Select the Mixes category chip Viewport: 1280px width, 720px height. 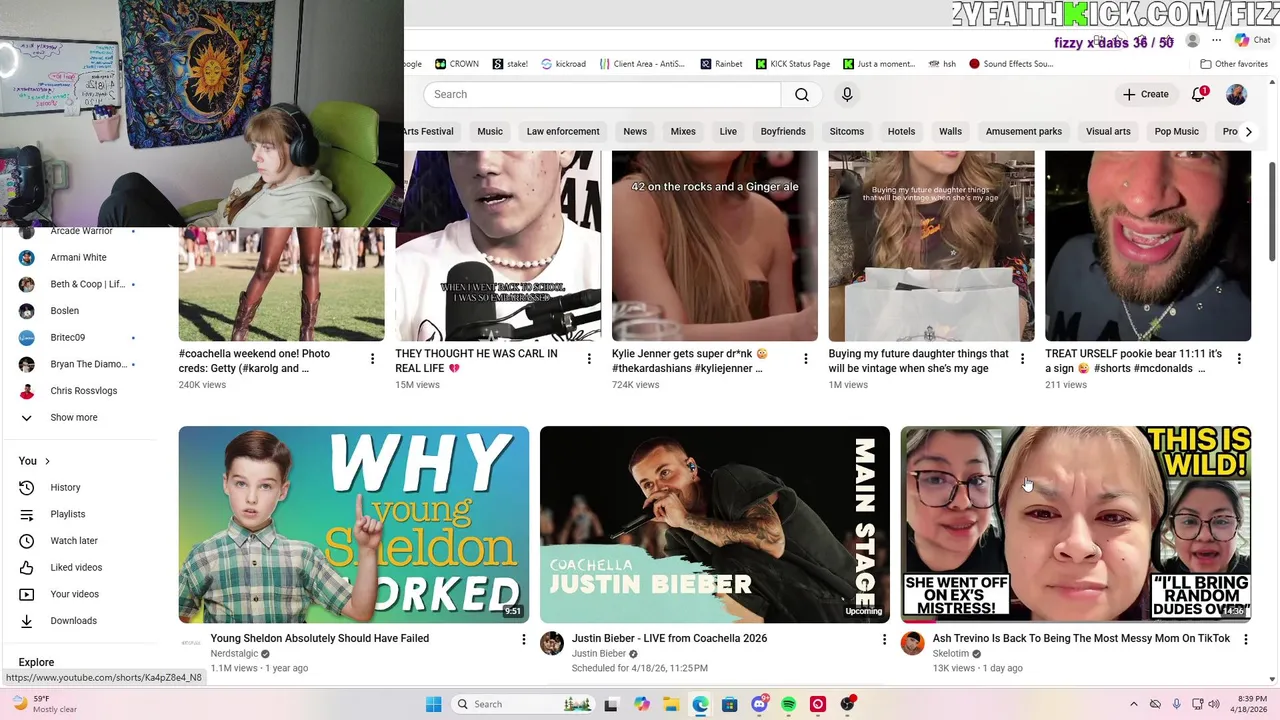pyautogui.click(x=683, y=131)
